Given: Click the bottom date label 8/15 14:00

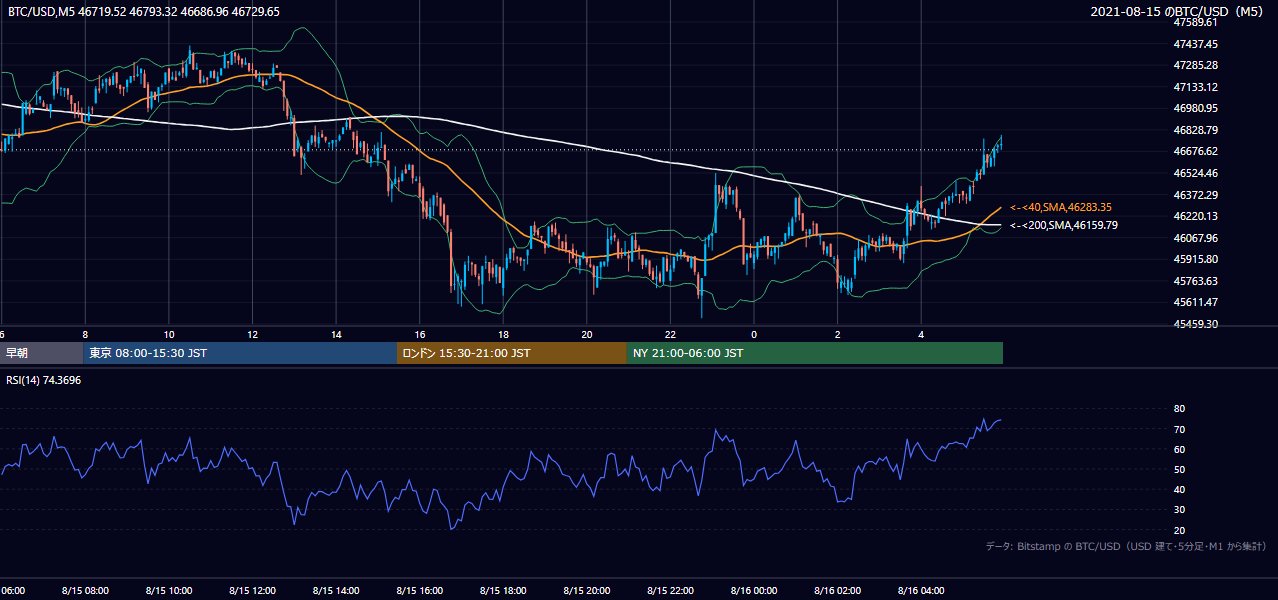Looking at the screenshot, I should pos(336,591).
